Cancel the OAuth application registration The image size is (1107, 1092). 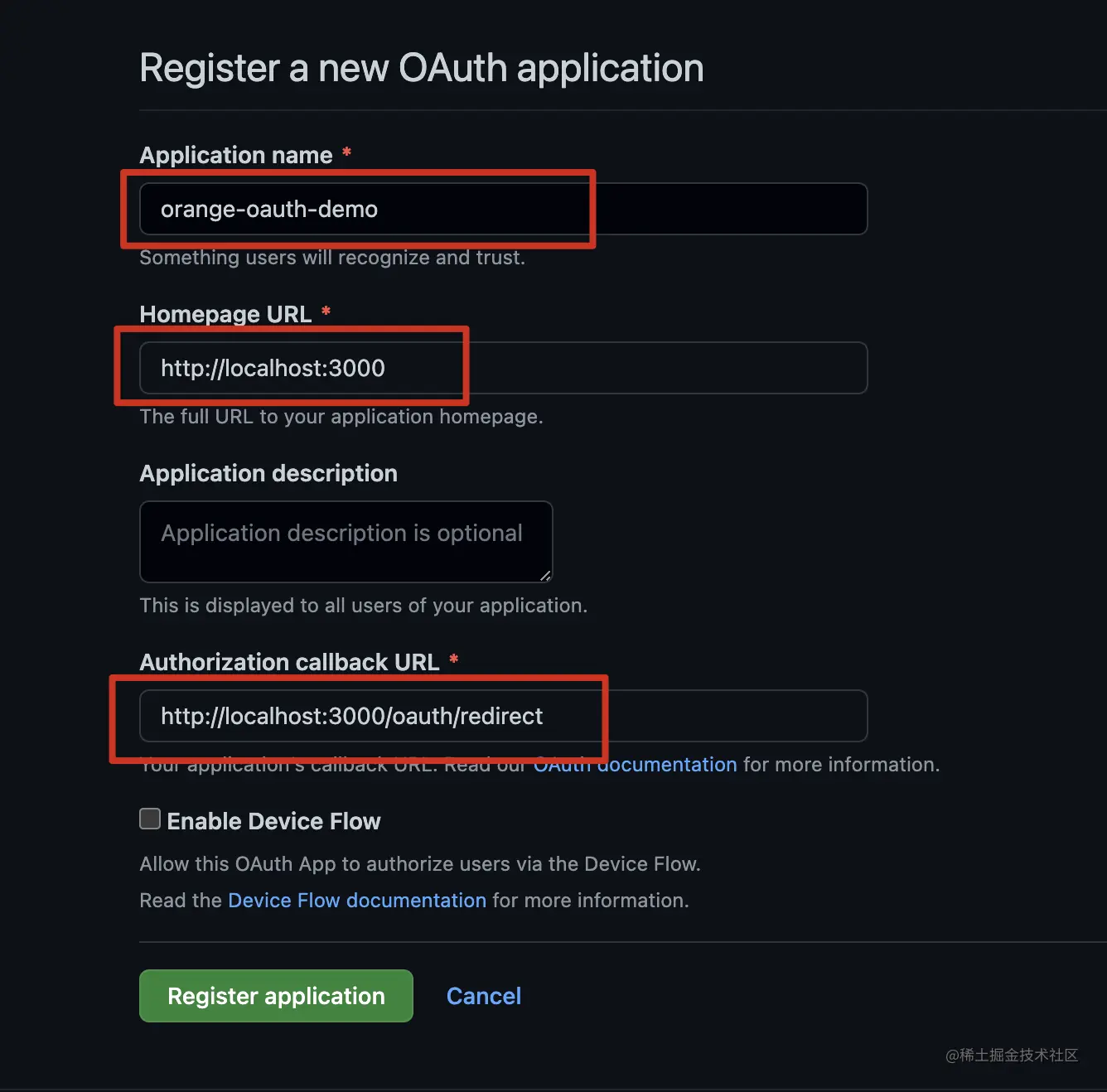483,995
